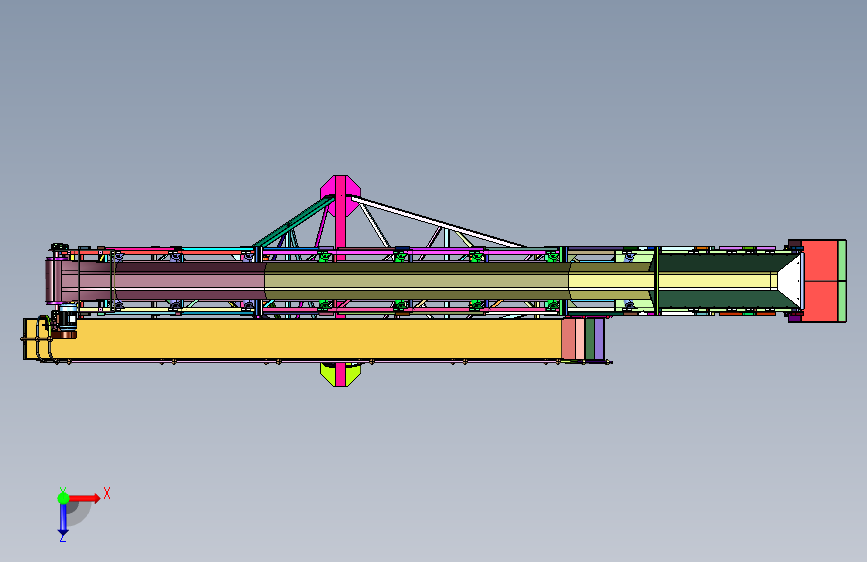
Task: Click the green Y axis ball on triad
Action: coord(63,498)
